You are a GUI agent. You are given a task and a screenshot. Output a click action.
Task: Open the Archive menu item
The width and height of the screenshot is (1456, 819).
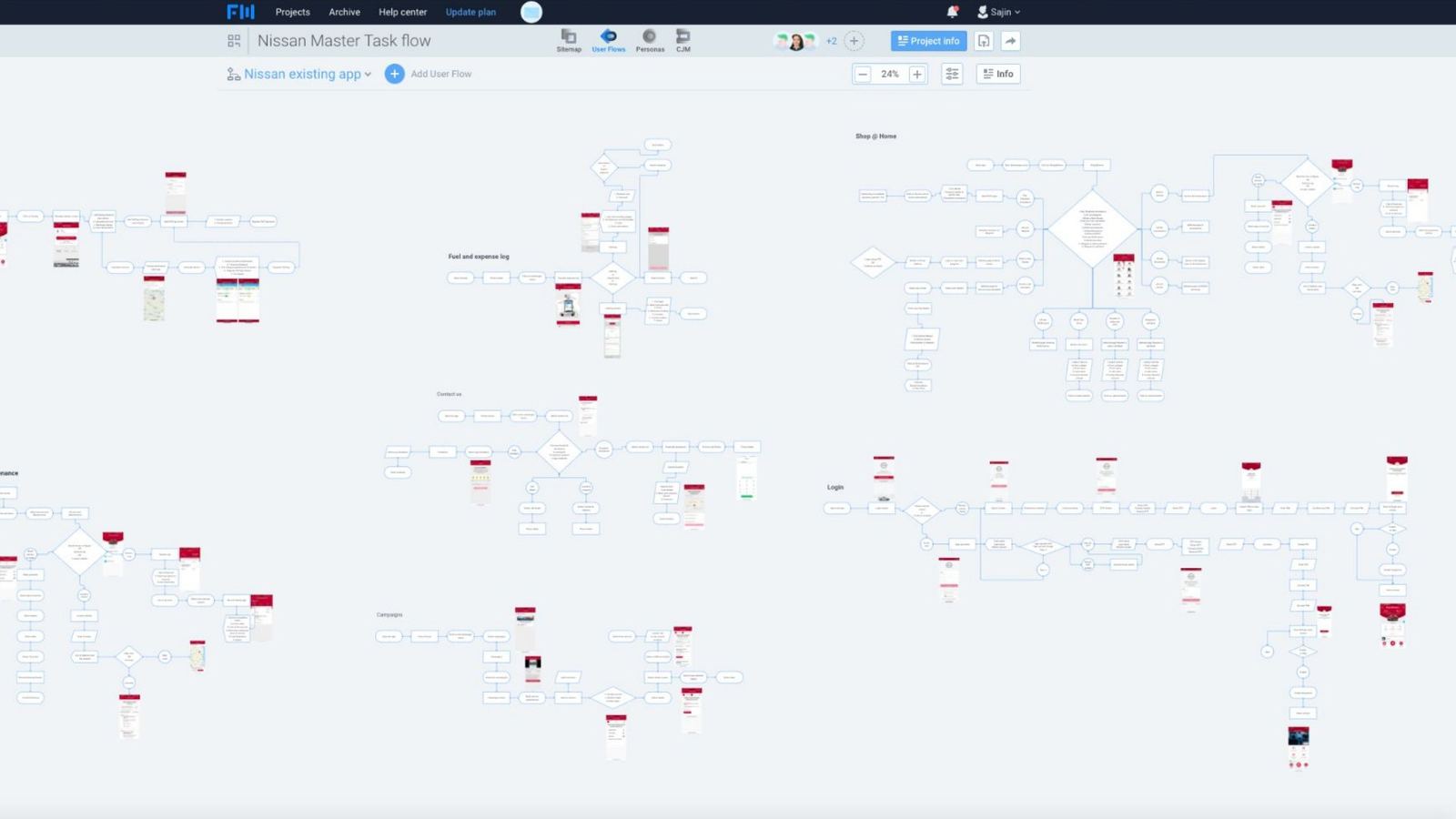(x=344, y=12)
